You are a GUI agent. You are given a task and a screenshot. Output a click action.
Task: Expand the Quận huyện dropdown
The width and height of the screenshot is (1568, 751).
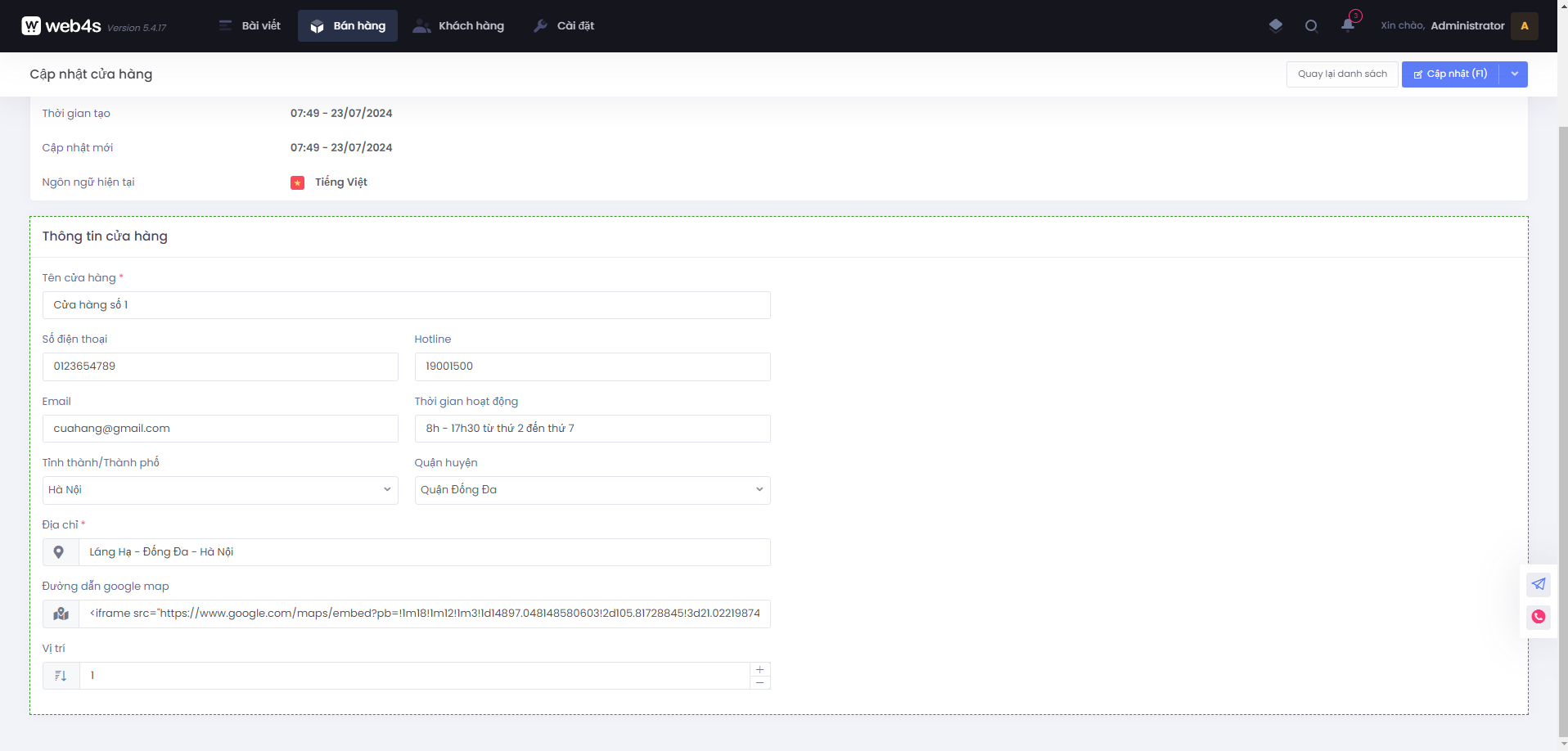click(x=592, y=490)
